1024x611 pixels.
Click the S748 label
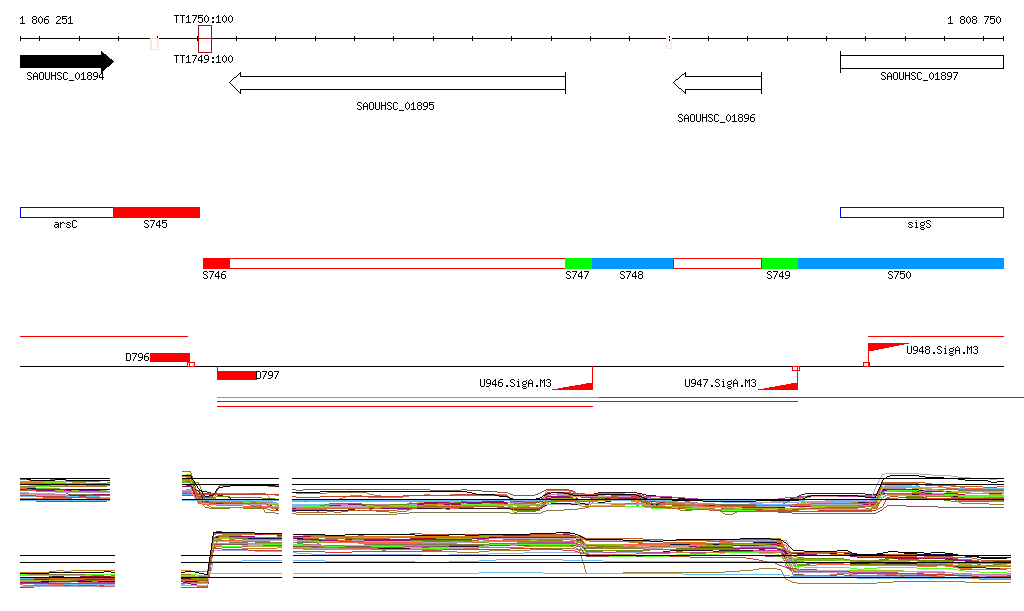coord(632,275)
